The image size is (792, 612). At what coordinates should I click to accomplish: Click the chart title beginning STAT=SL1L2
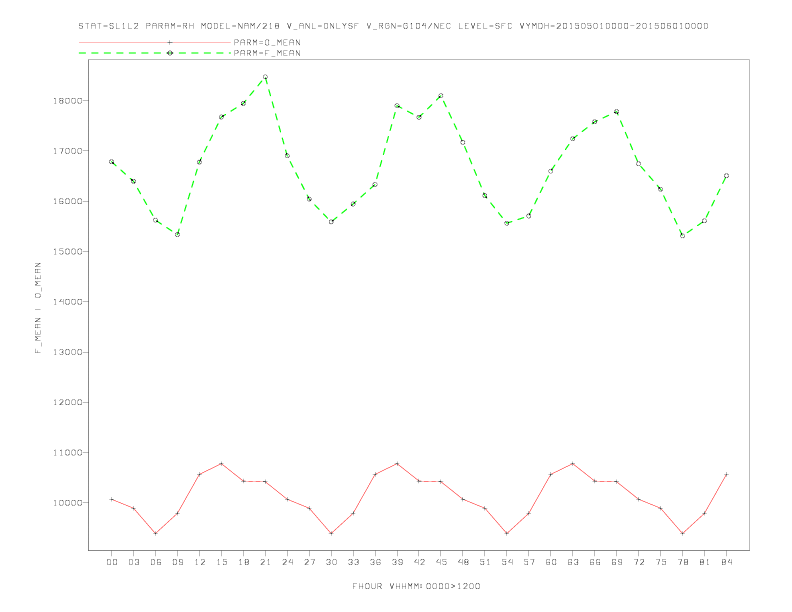tap(393, 26)
